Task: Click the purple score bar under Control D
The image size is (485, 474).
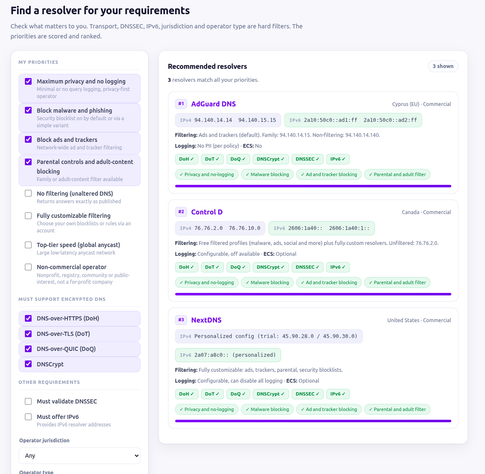Action: click(313, 294)
